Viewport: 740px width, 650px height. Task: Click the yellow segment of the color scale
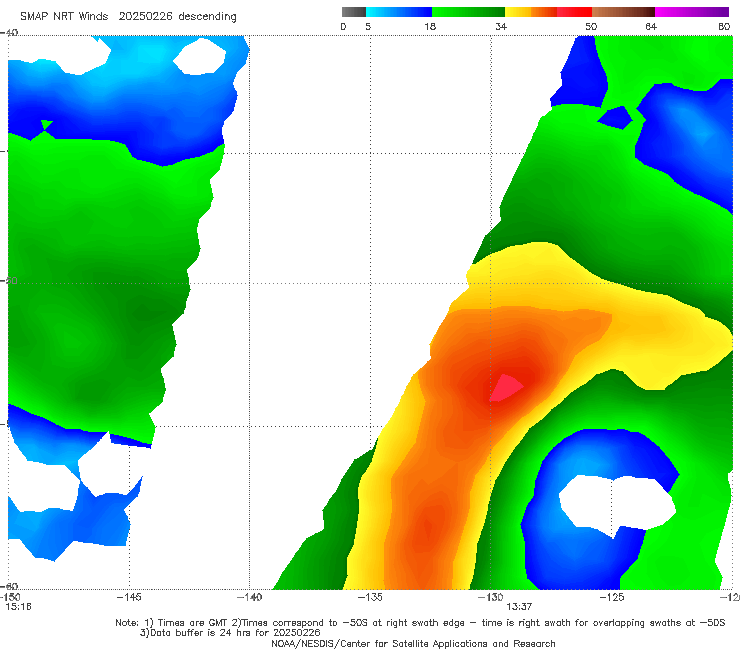[518, 12]
